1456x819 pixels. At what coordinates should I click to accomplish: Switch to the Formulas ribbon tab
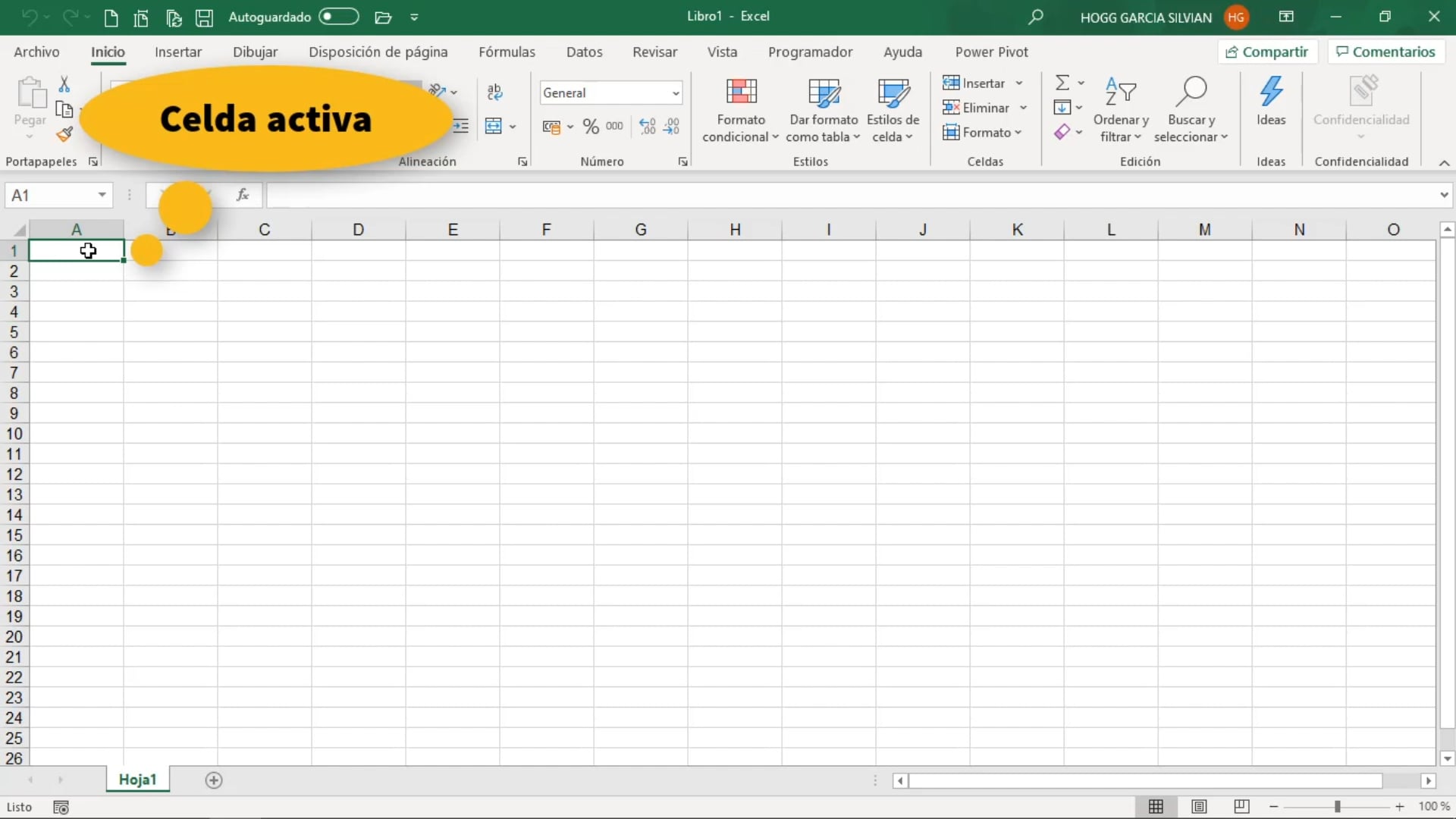pyautogui.click(x=507, y=52)
